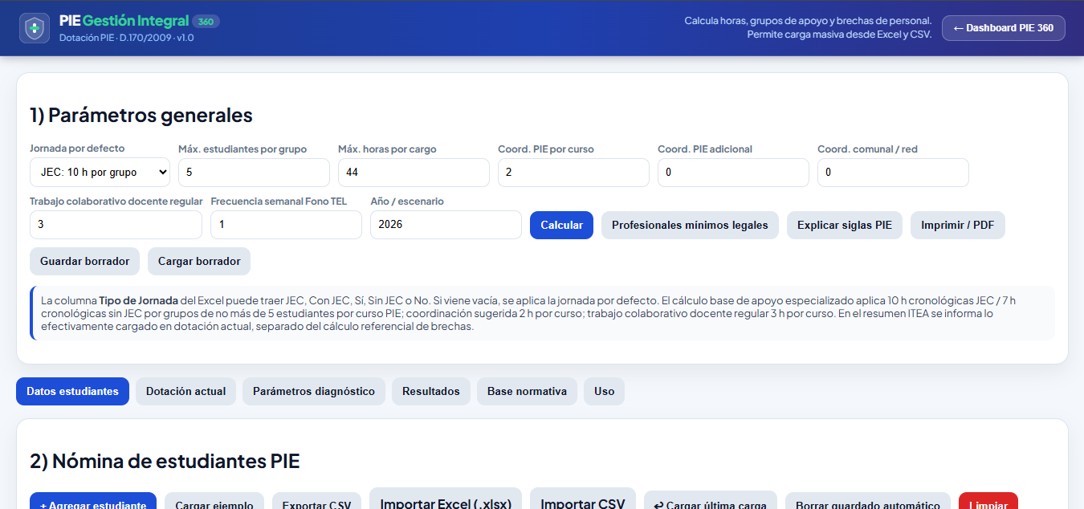Click the PIE Gestión Integral title

pos(124,21)
